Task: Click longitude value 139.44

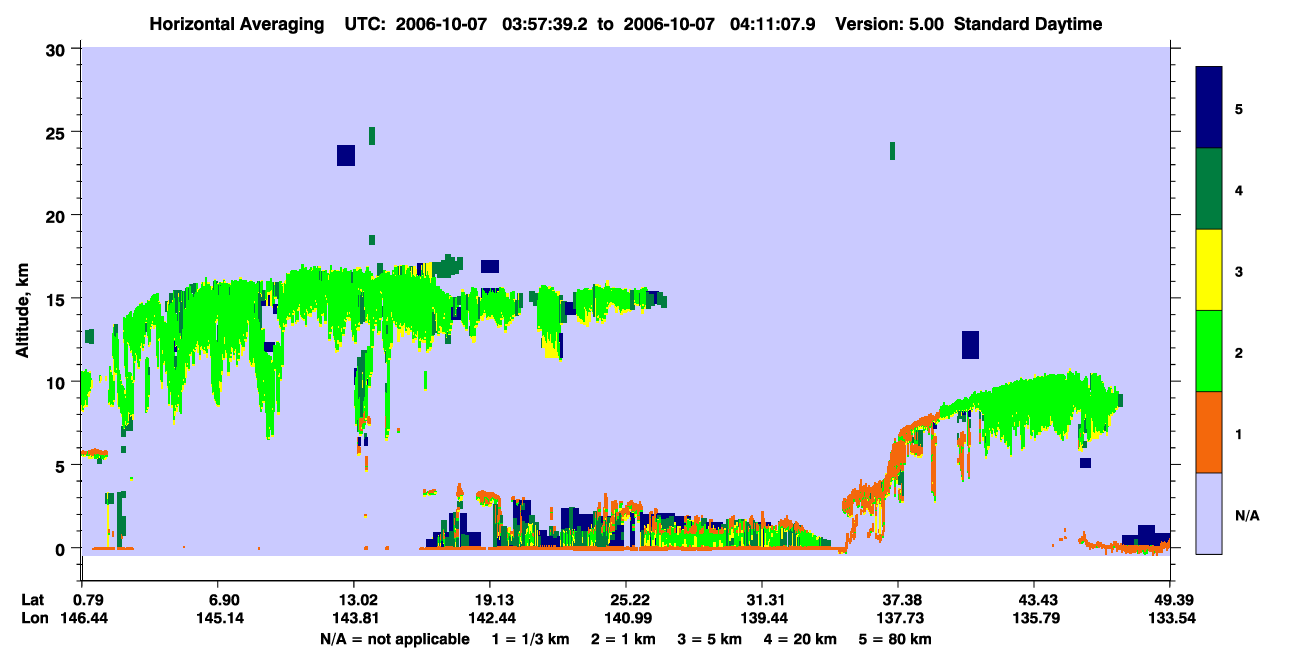Action: (762, 619)
